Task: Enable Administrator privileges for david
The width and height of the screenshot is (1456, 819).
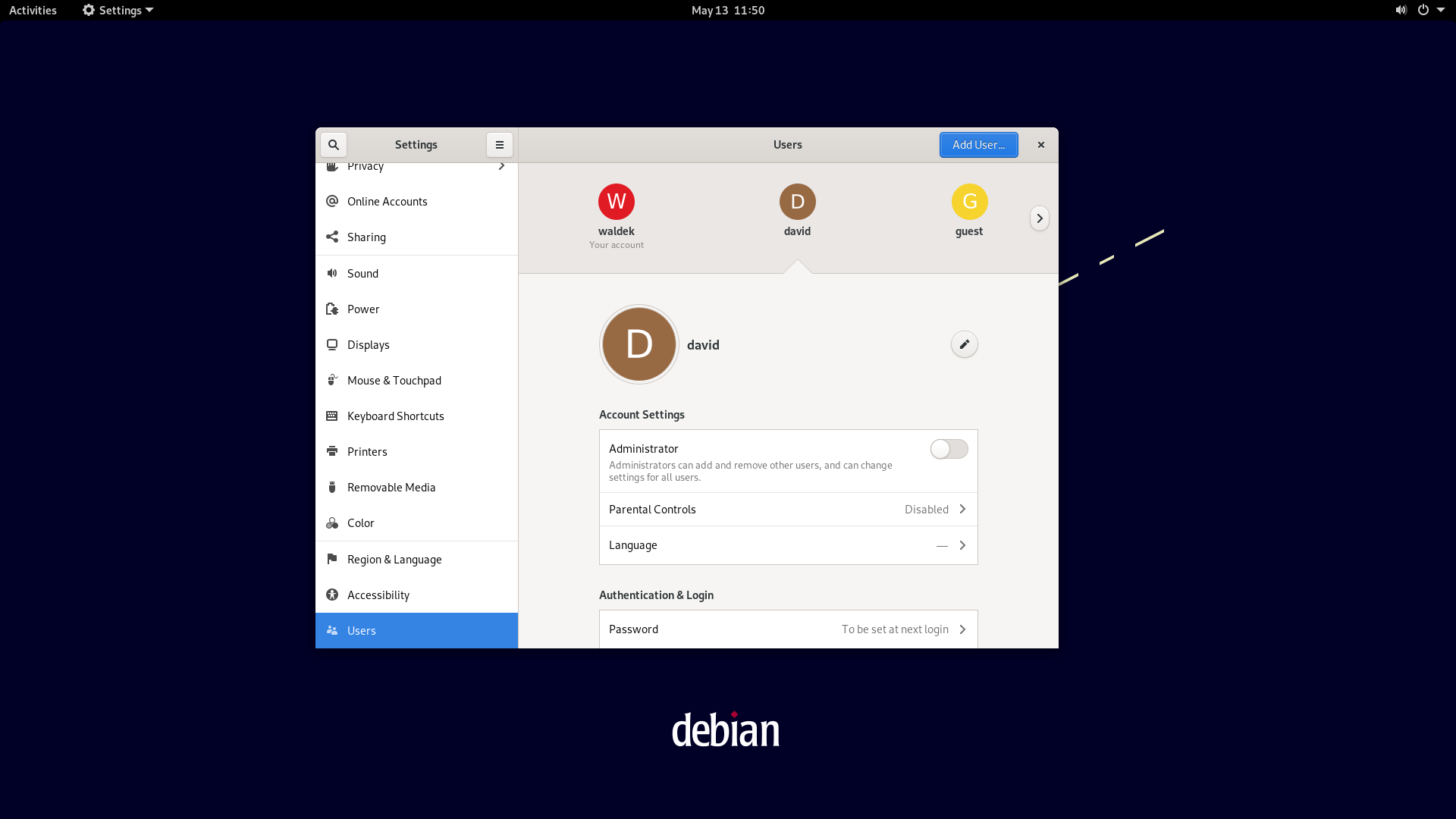Action: coord(949,448)
